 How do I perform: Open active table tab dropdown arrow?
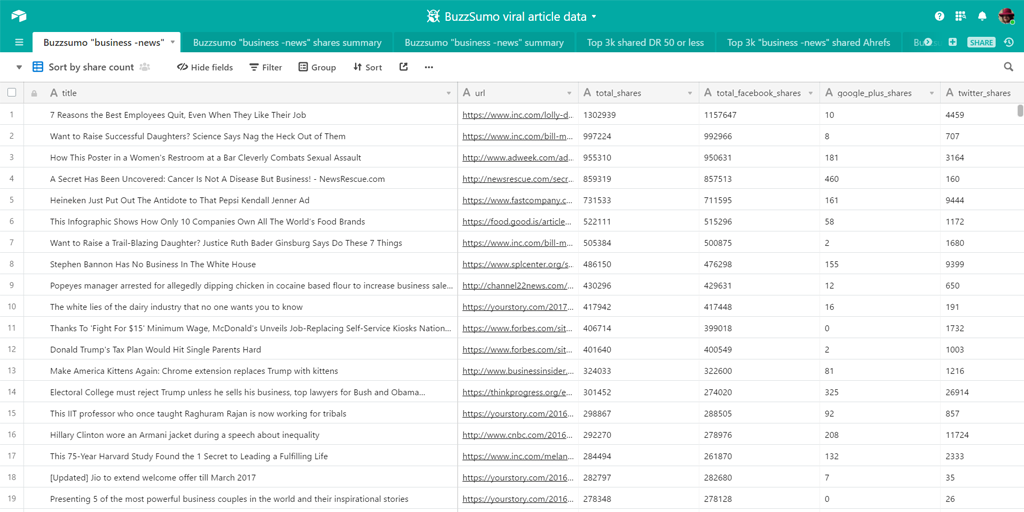click(x=172, y=42)
